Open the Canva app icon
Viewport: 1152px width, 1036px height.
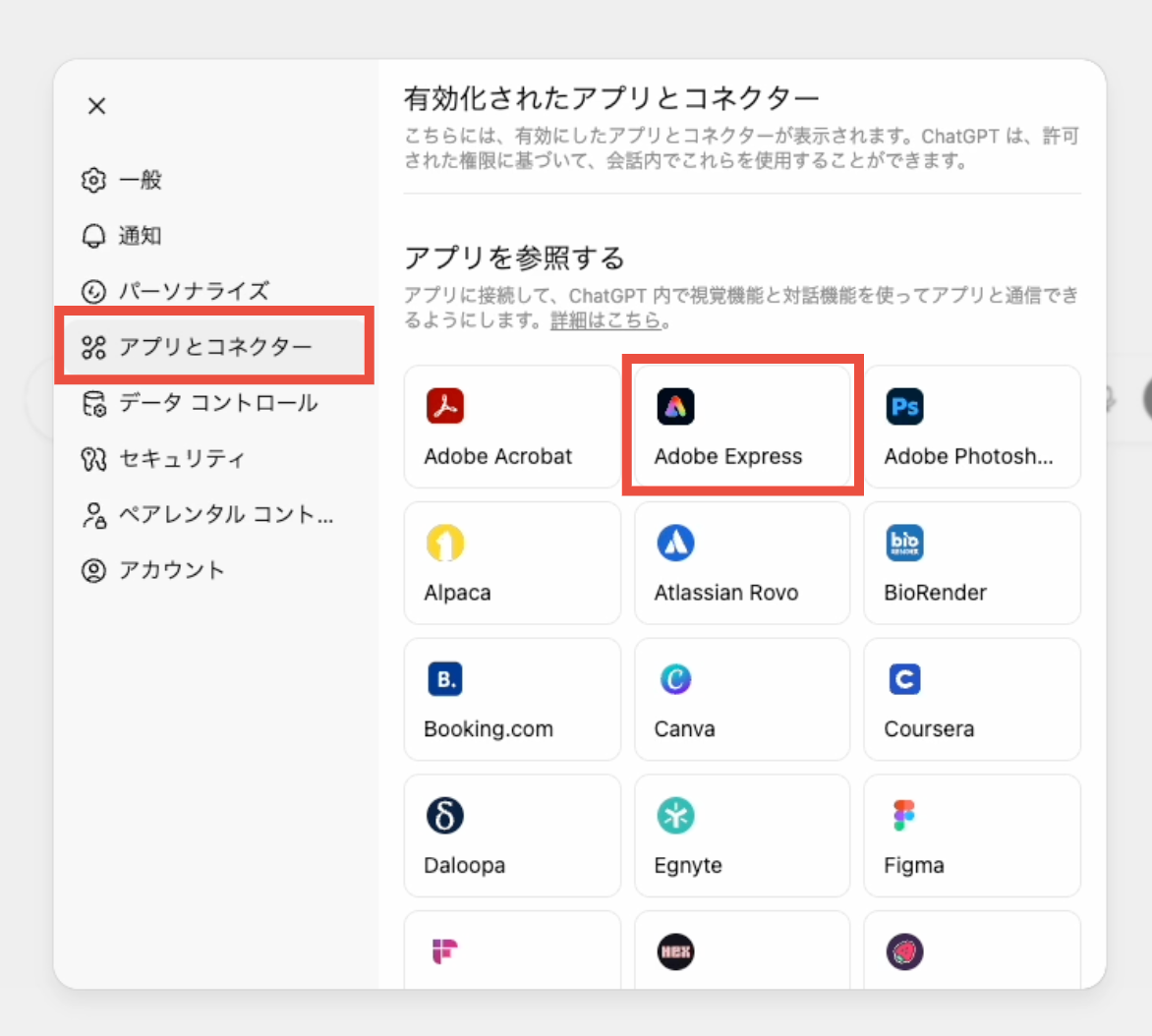[x=675, y=679]
